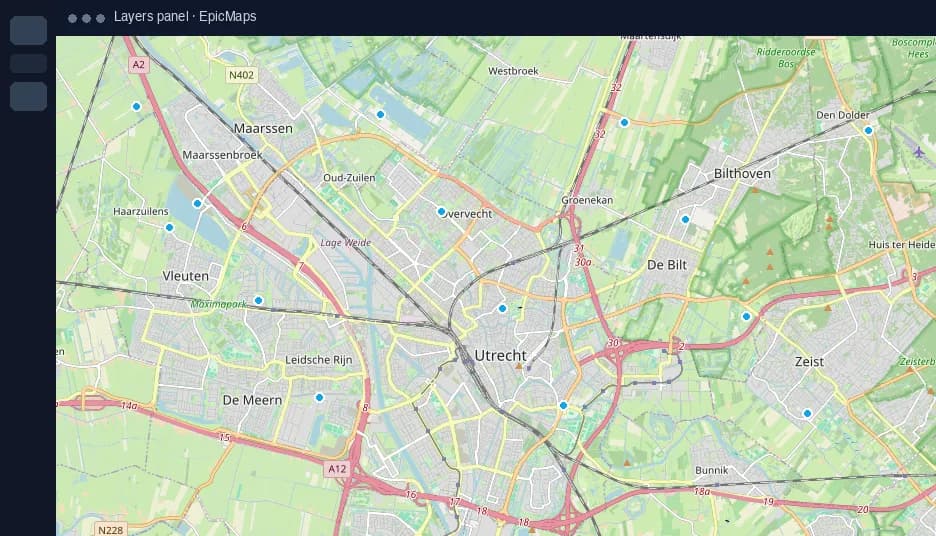The height and width of the screenshot is (536, 936).
Task: Click the Zeist label
Action: coord(809,362)
